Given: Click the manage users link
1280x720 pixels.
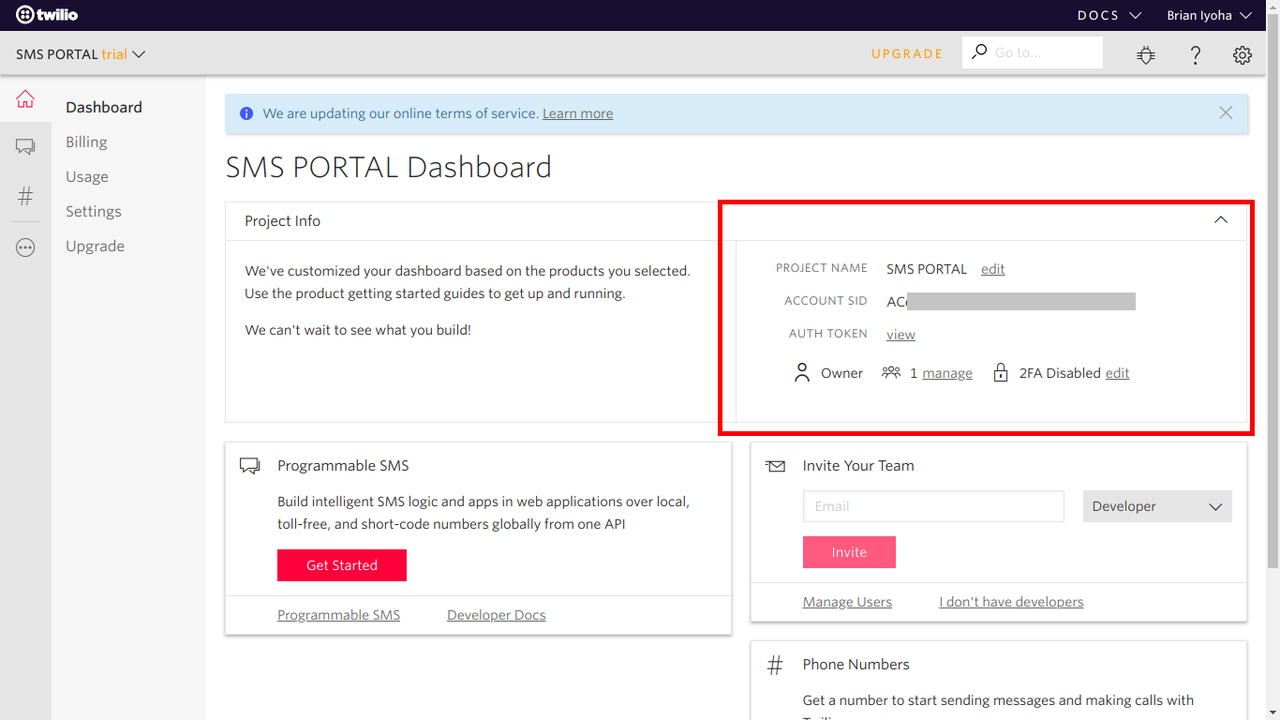Looking at the screenshot, I should coord(947,373).
